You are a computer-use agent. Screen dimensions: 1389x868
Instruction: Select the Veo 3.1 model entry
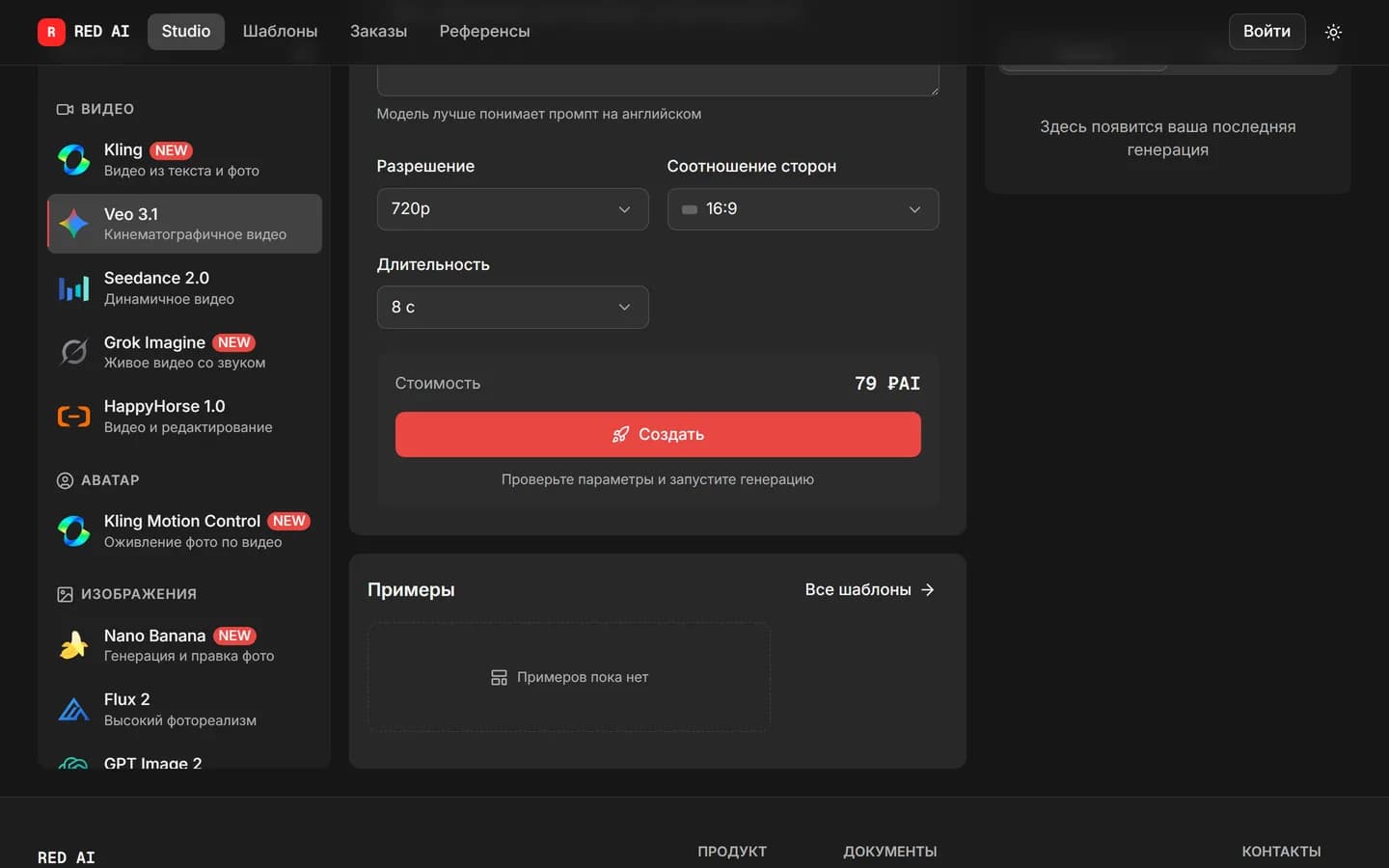click(184, 224)
